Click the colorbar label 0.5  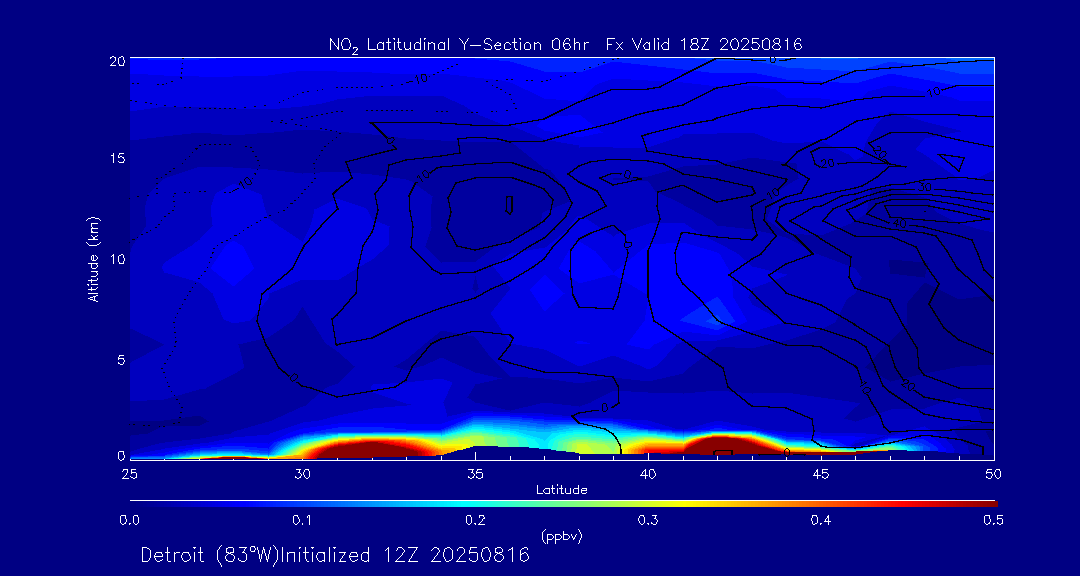click(993, 520)
